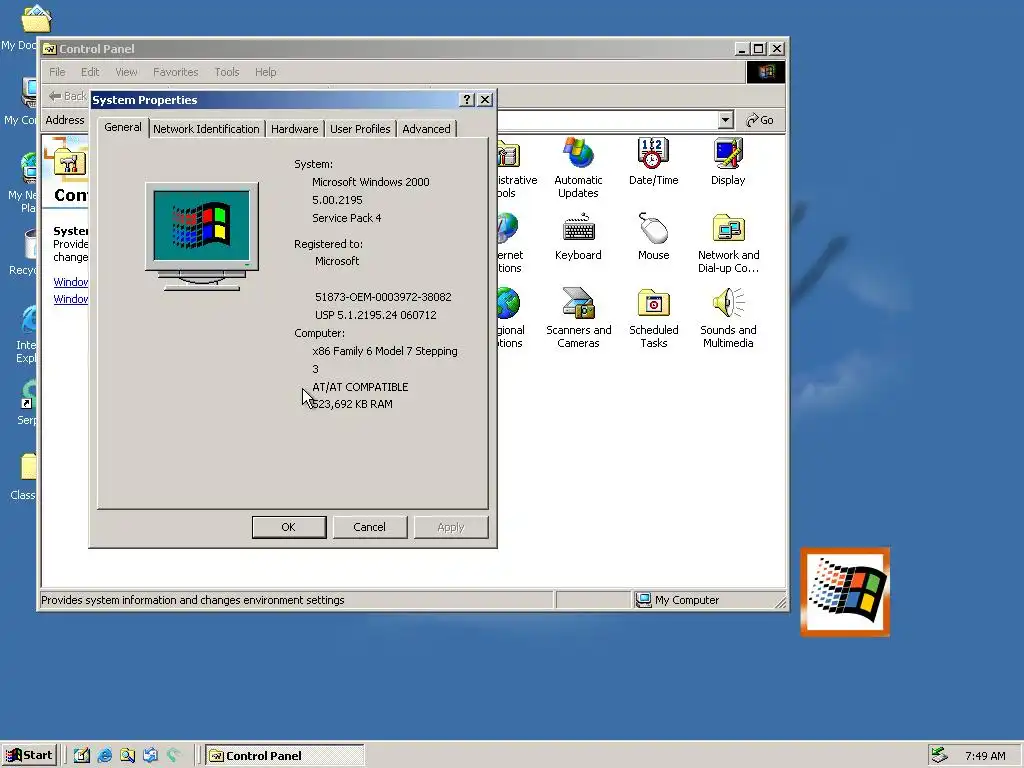This screenshot has height=768, width=1024.
Task: Click Cancel in System Properties
Action: (370, 527)
